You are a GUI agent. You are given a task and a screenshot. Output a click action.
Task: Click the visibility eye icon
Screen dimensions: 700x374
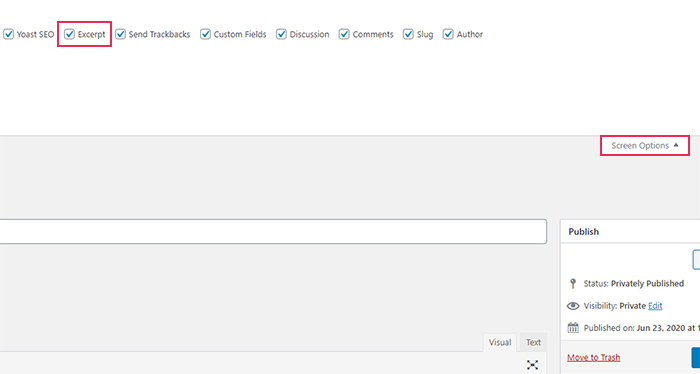click(573, 306)
